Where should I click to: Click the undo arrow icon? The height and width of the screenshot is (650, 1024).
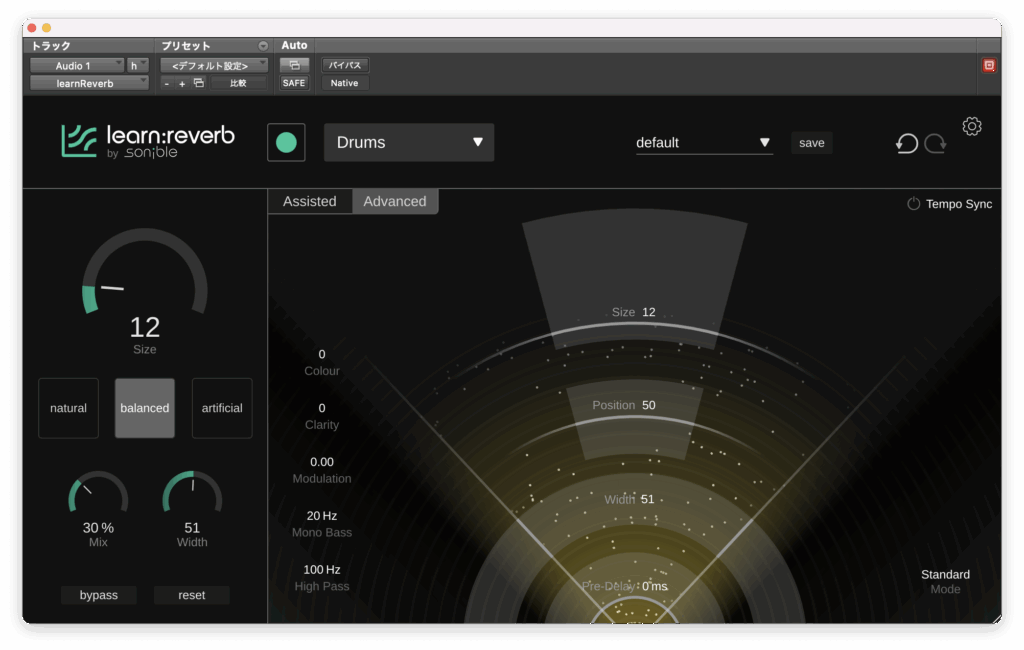[906, 143]
